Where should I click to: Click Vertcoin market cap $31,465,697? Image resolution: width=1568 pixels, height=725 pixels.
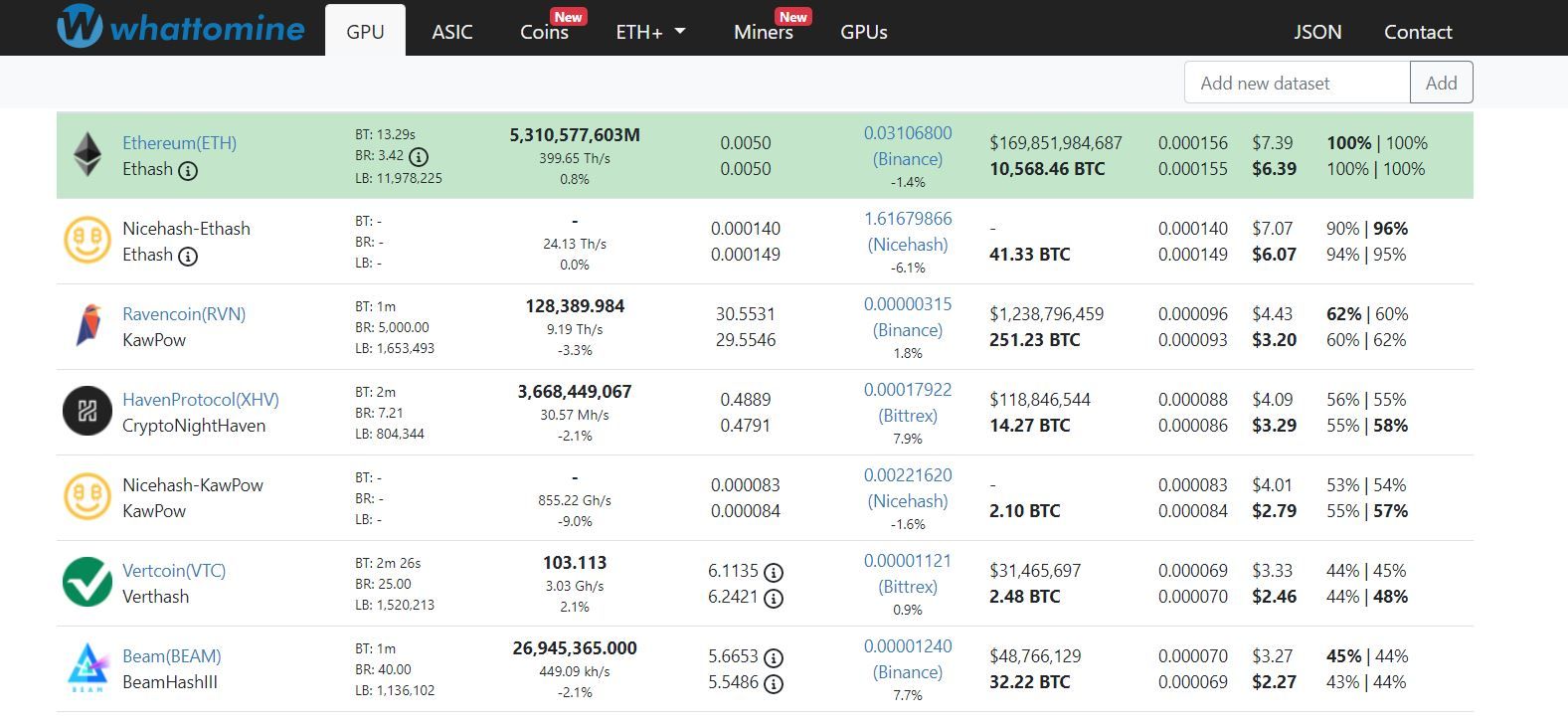pos(1035,571)
